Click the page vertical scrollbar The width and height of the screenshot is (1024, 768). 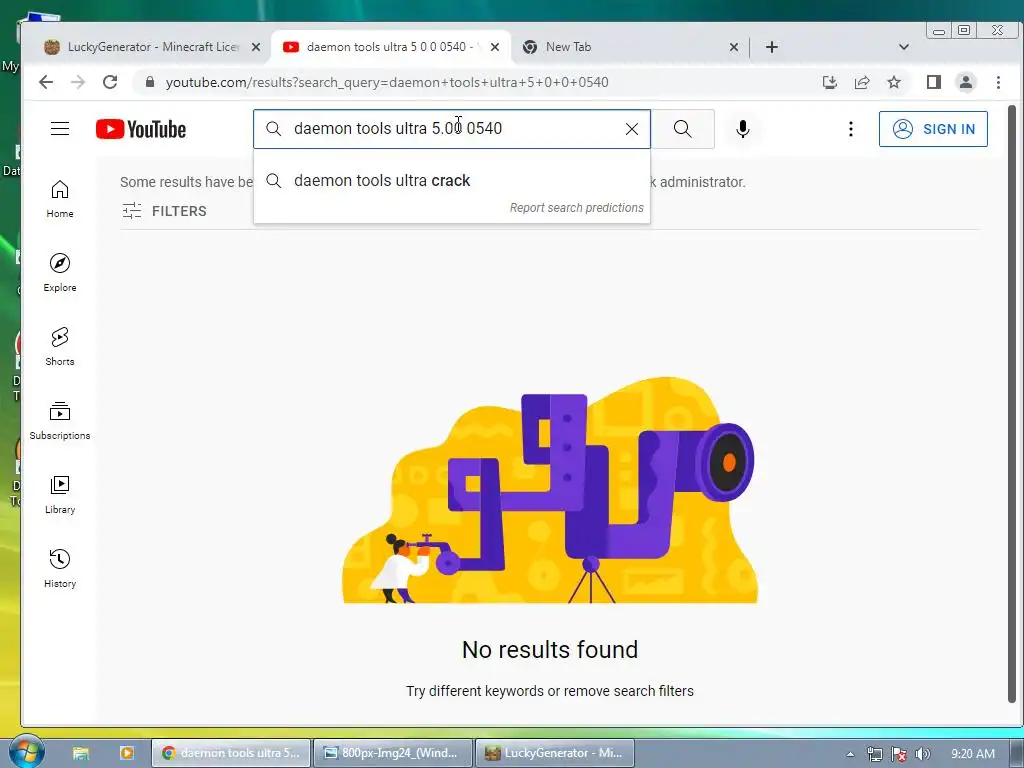click(x=1012, y=403)
